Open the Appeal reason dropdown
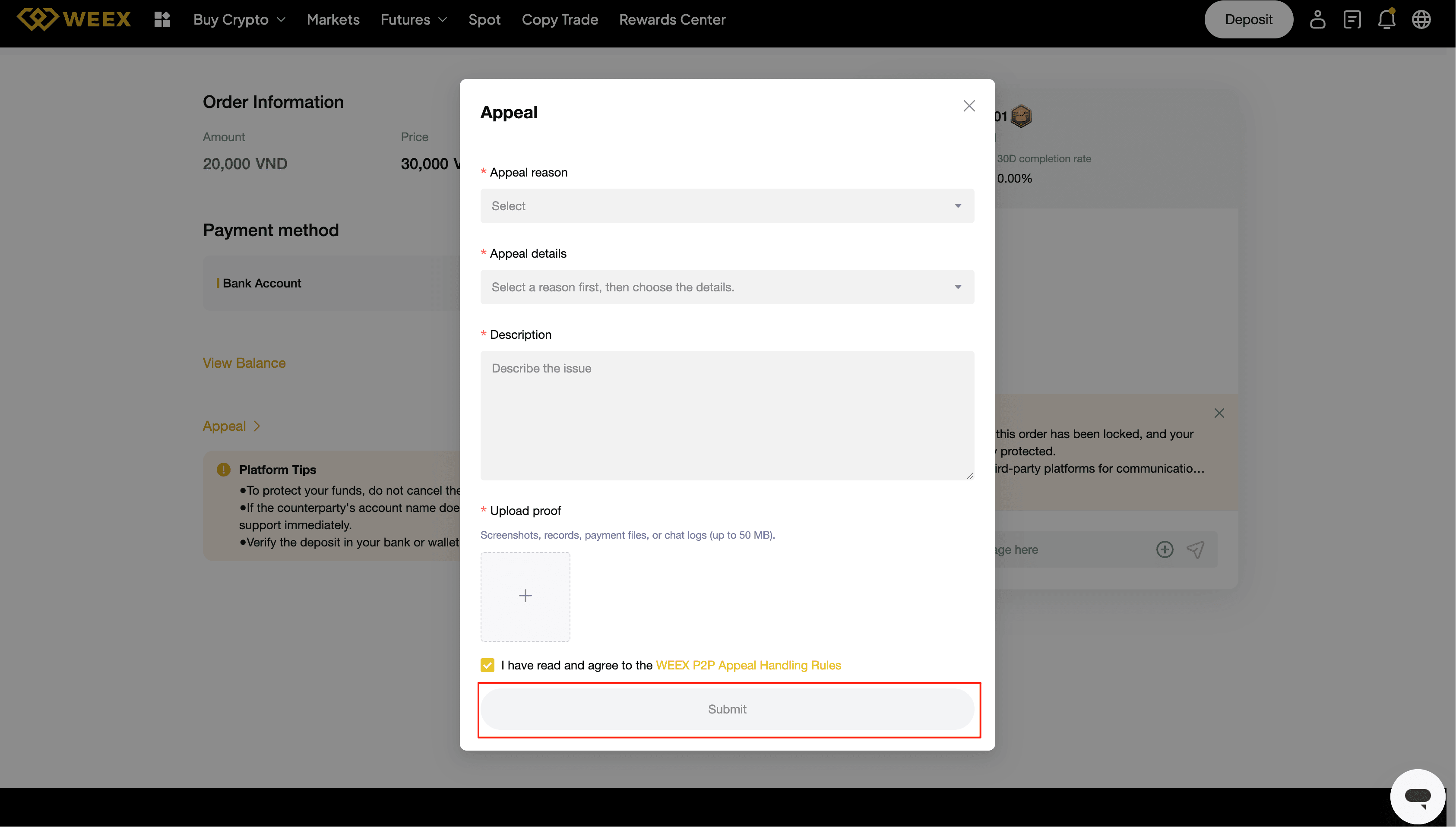1456x827 pixels. click(727, 205)
